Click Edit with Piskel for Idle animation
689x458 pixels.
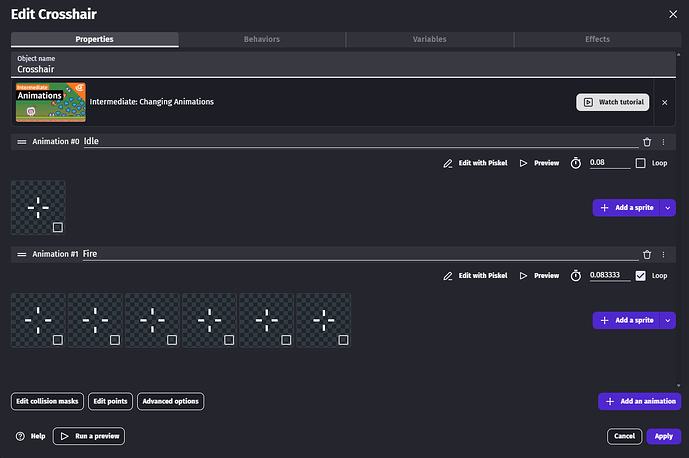click(475, 163)
